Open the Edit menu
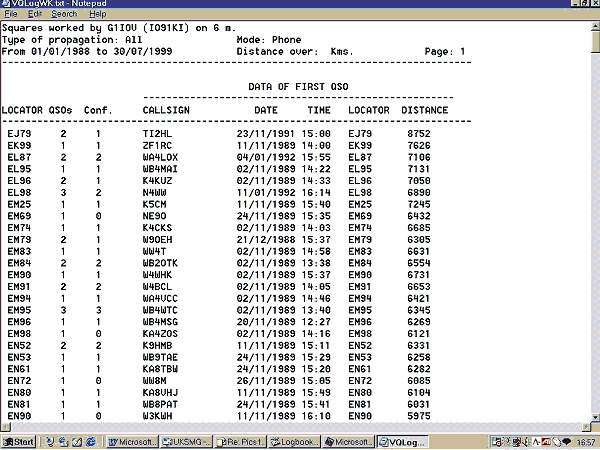 pos(35,14)
